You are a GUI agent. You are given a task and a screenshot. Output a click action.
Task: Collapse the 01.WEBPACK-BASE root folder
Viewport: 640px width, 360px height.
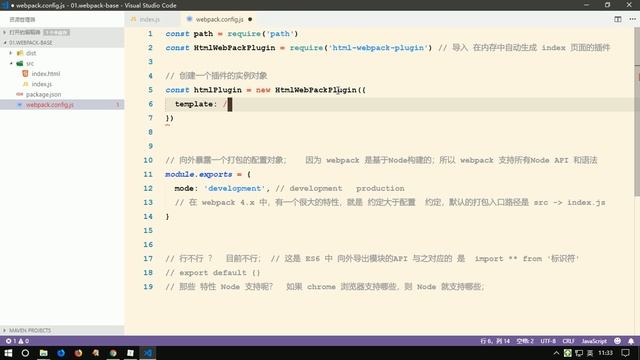pyautogui.click(x=62, y=42)
